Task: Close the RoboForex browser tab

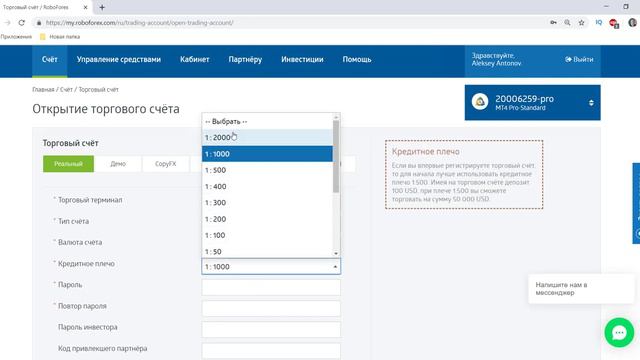Action: (x=85, y=7)
